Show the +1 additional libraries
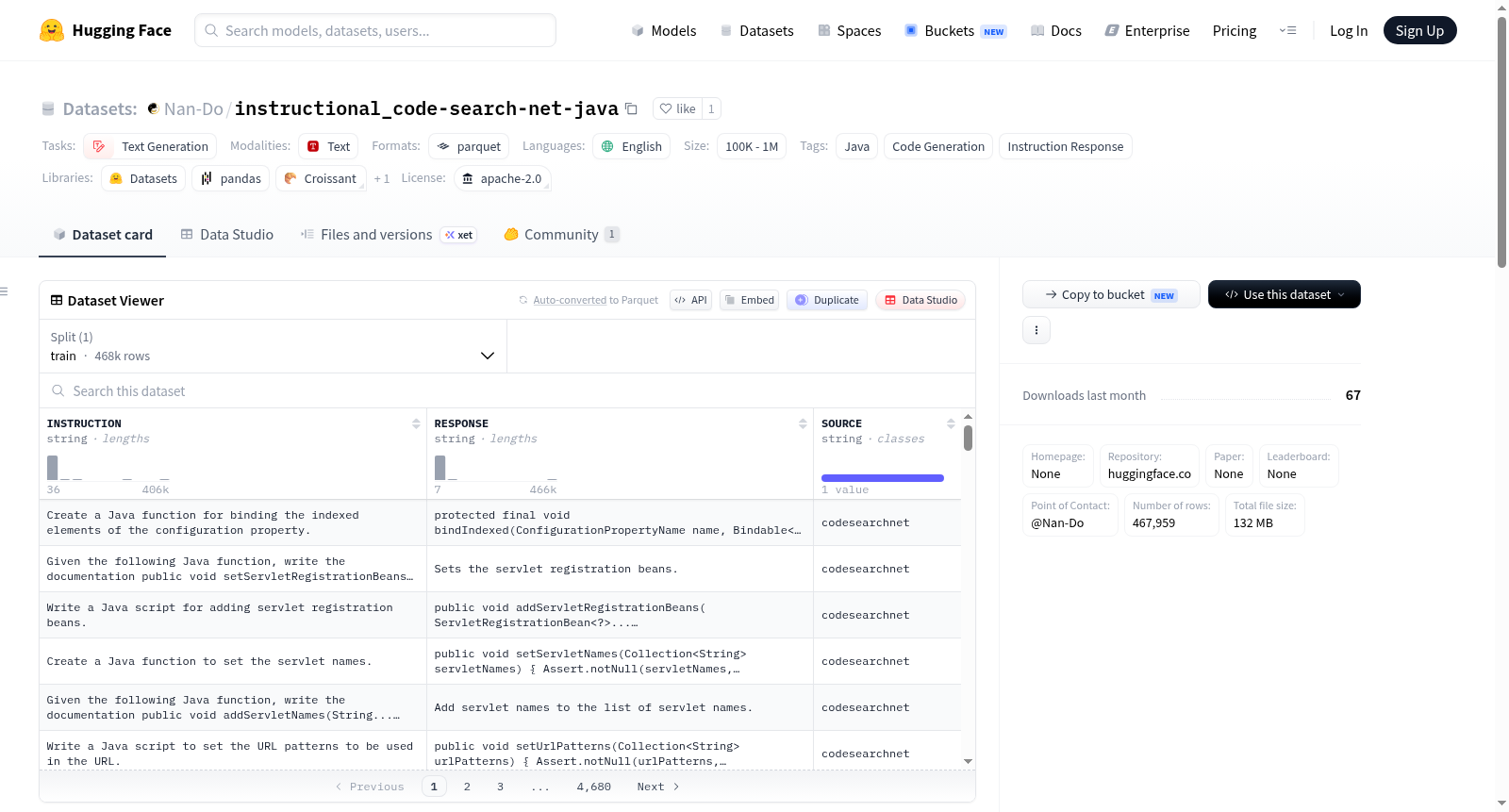Image resolution: width=1509 pixels, height=812 pixels. (x=381, y=178)
